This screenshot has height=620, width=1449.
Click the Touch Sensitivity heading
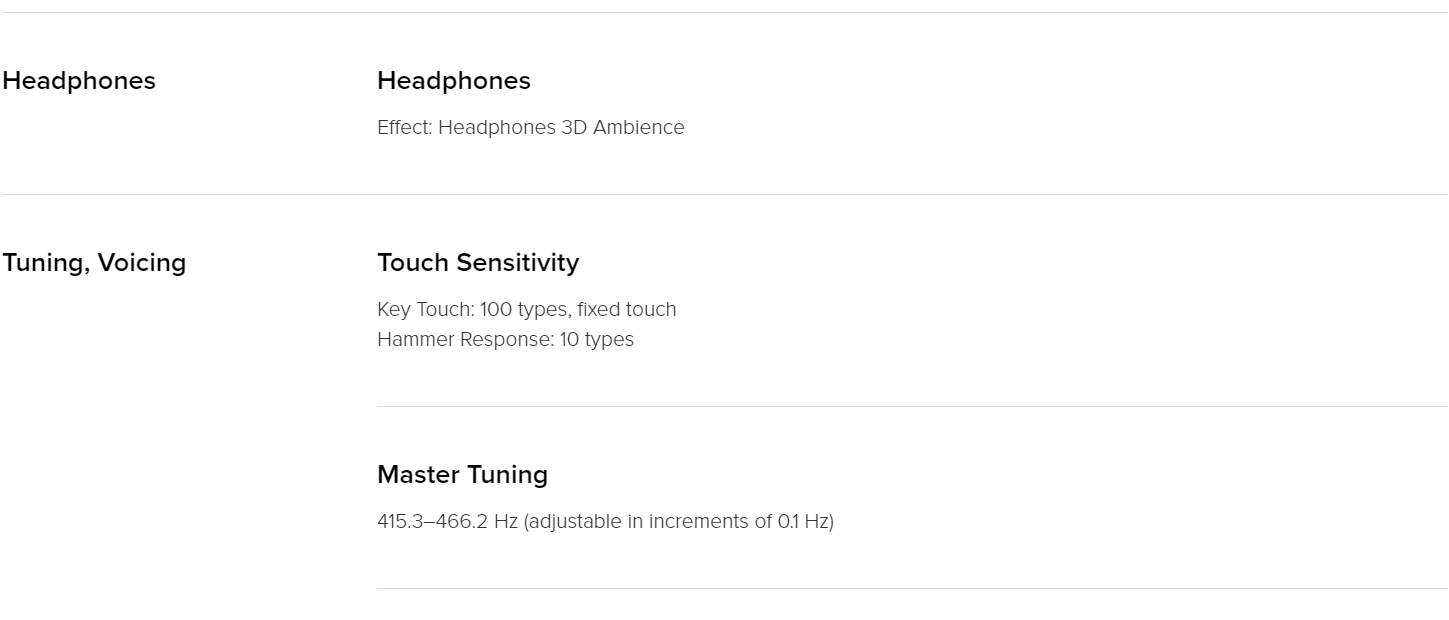tap(478, 263)
